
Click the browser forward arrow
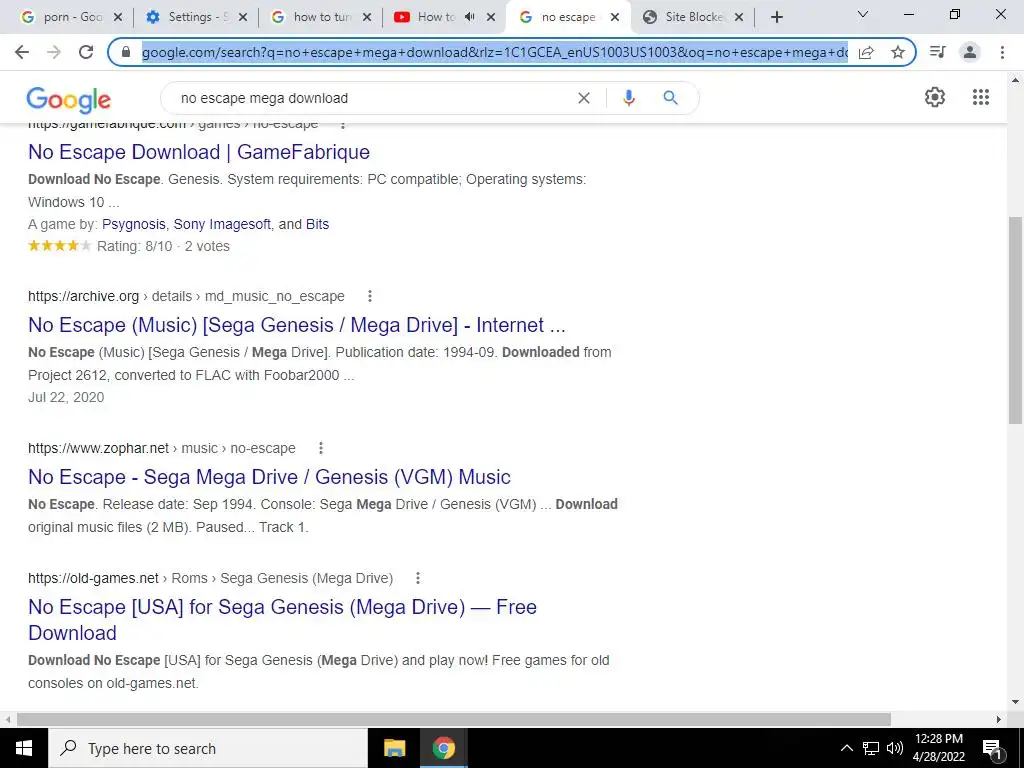click(x=54, y=52)
